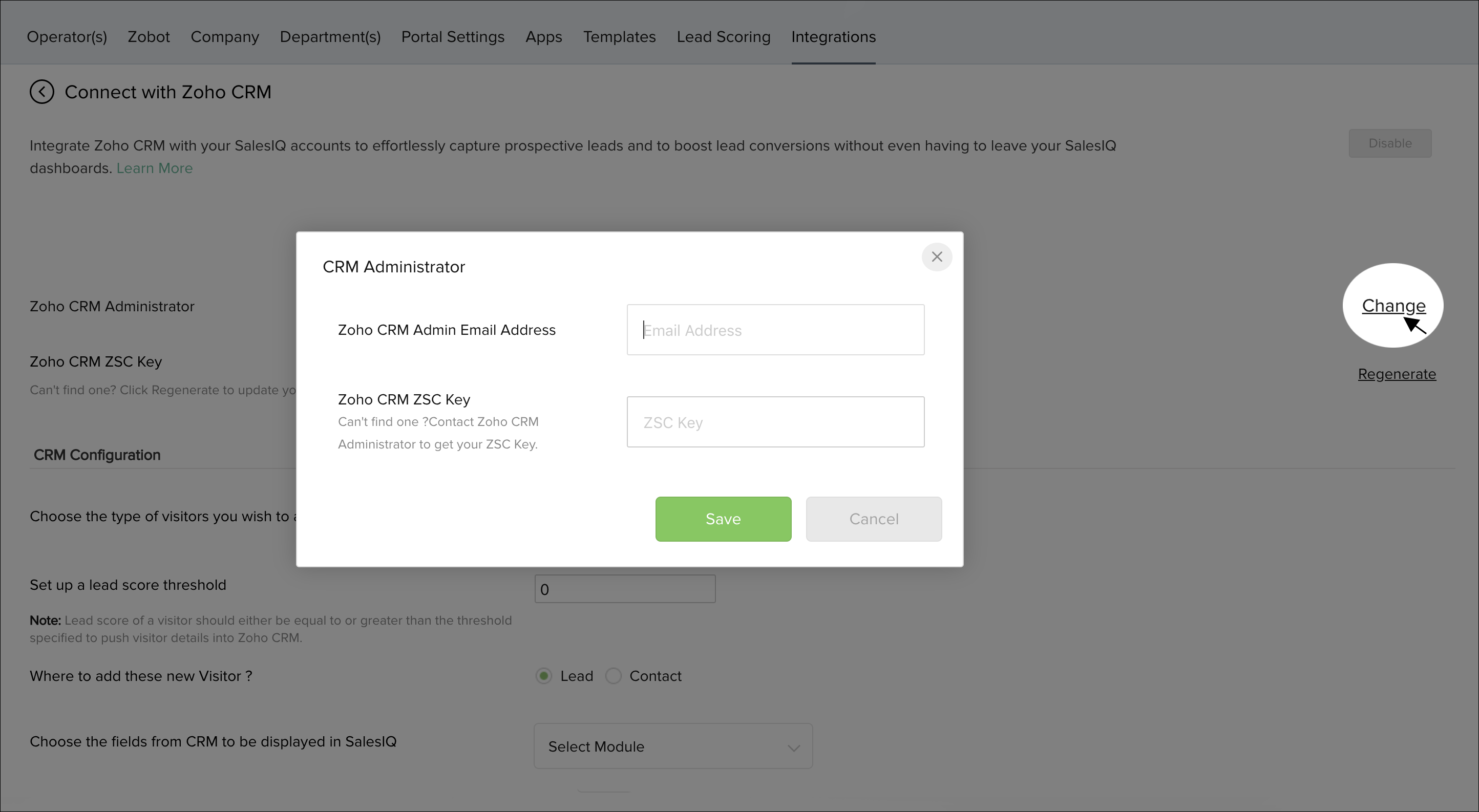Cancel the CRM Administrator dialog
The image size is (1479, 812).
pyautogui.click(x=873, y=519)
